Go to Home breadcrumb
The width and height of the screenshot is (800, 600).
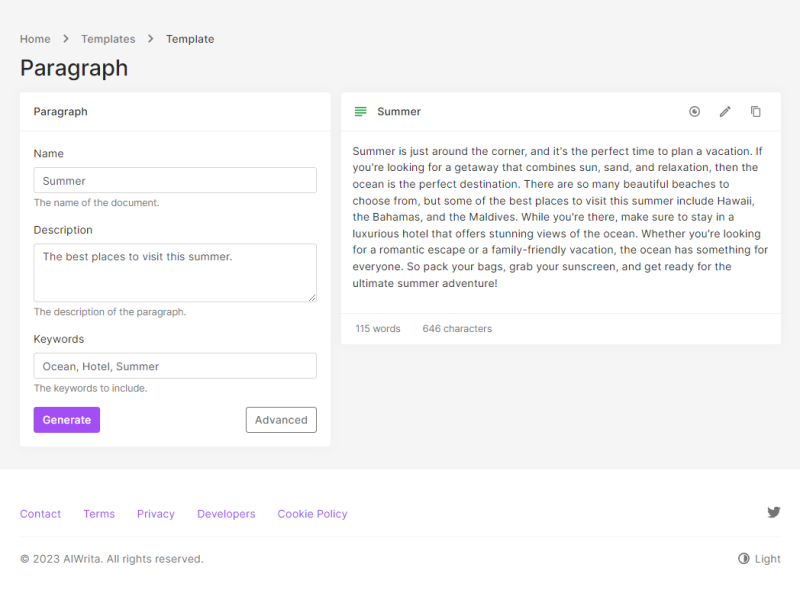point(35,39)
